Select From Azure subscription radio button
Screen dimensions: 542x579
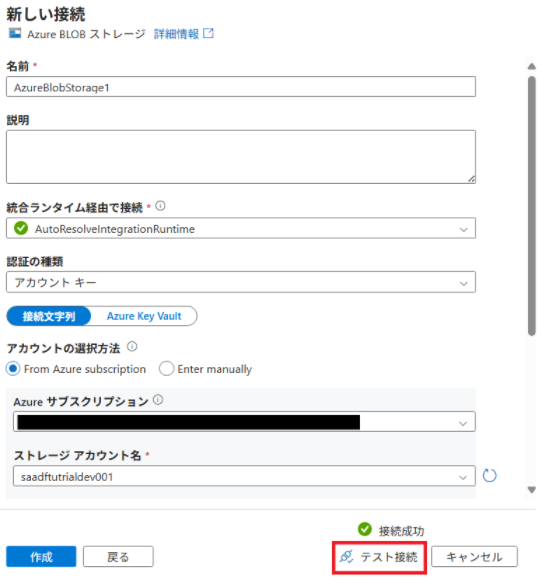click(x=13, y=369)
